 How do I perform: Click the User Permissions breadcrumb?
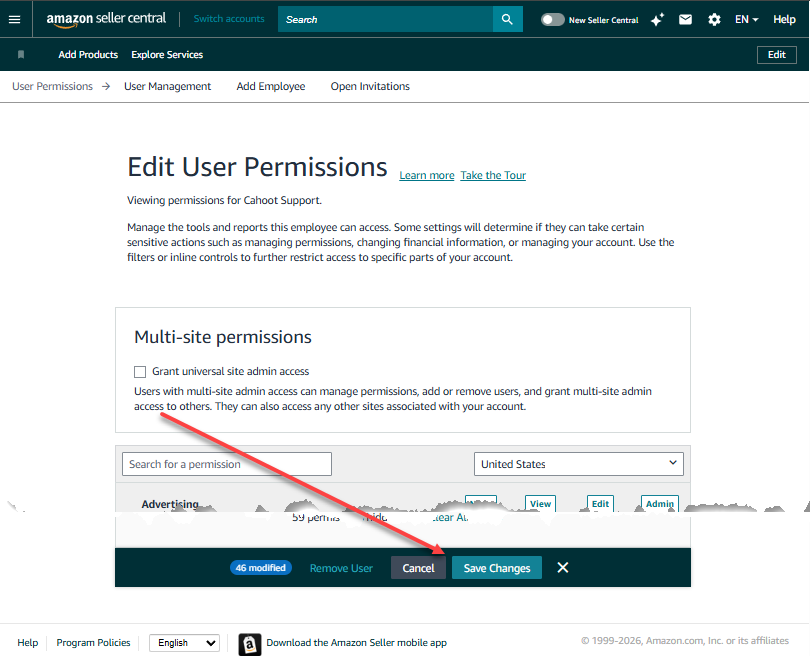[53, 86]
